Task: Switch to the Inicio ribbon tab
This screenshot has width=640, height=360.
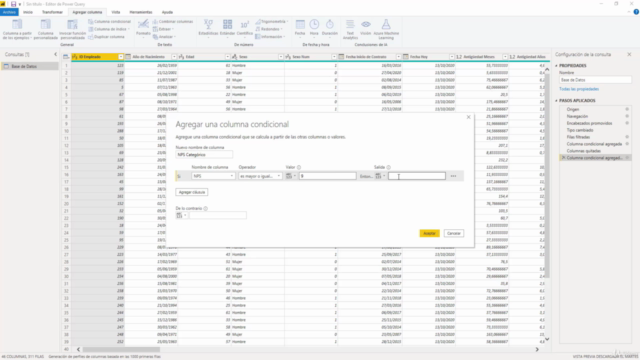Action: point(28,12)
